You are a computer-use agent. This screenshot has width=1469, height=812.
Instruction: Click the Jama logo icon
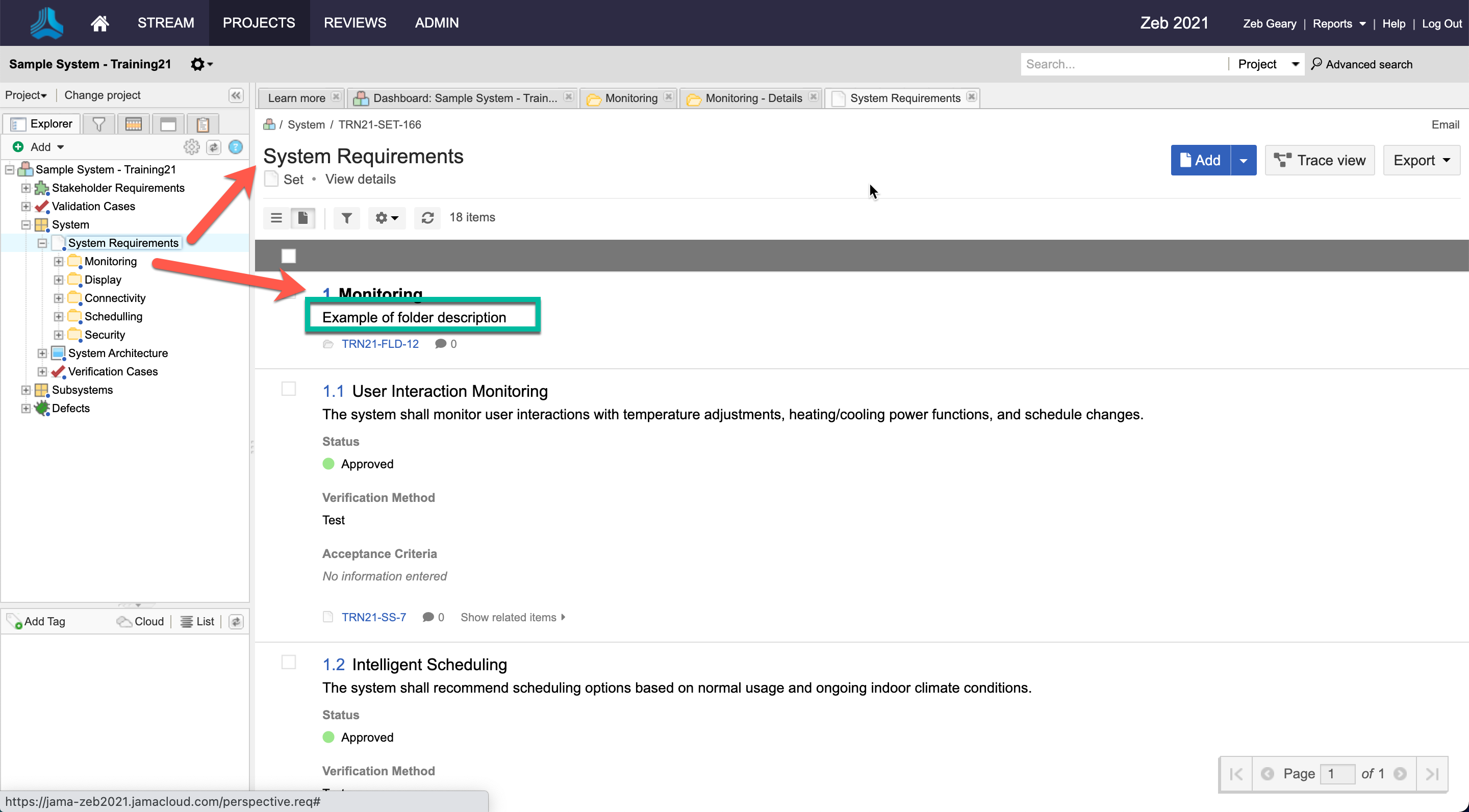[x=47, y=23]
